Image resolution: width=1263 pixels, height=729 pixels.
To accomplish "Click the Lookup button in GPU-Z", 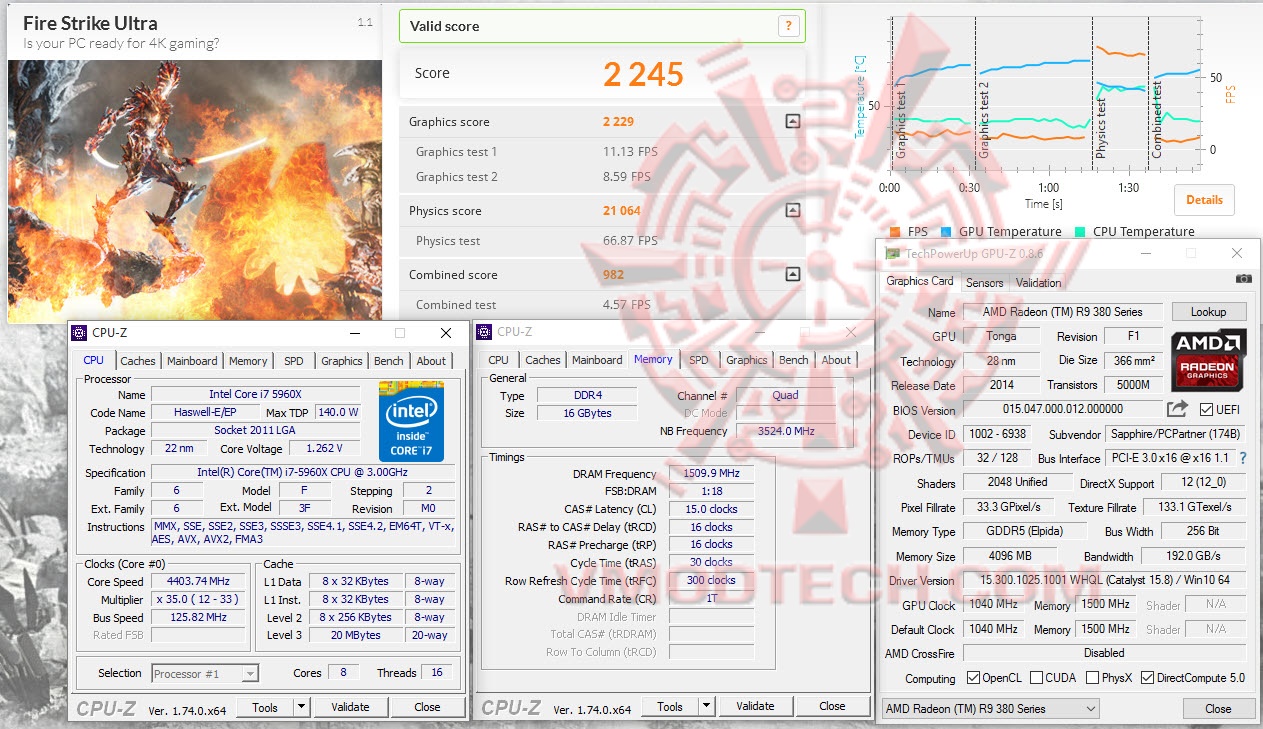I will coord(1209,312).
